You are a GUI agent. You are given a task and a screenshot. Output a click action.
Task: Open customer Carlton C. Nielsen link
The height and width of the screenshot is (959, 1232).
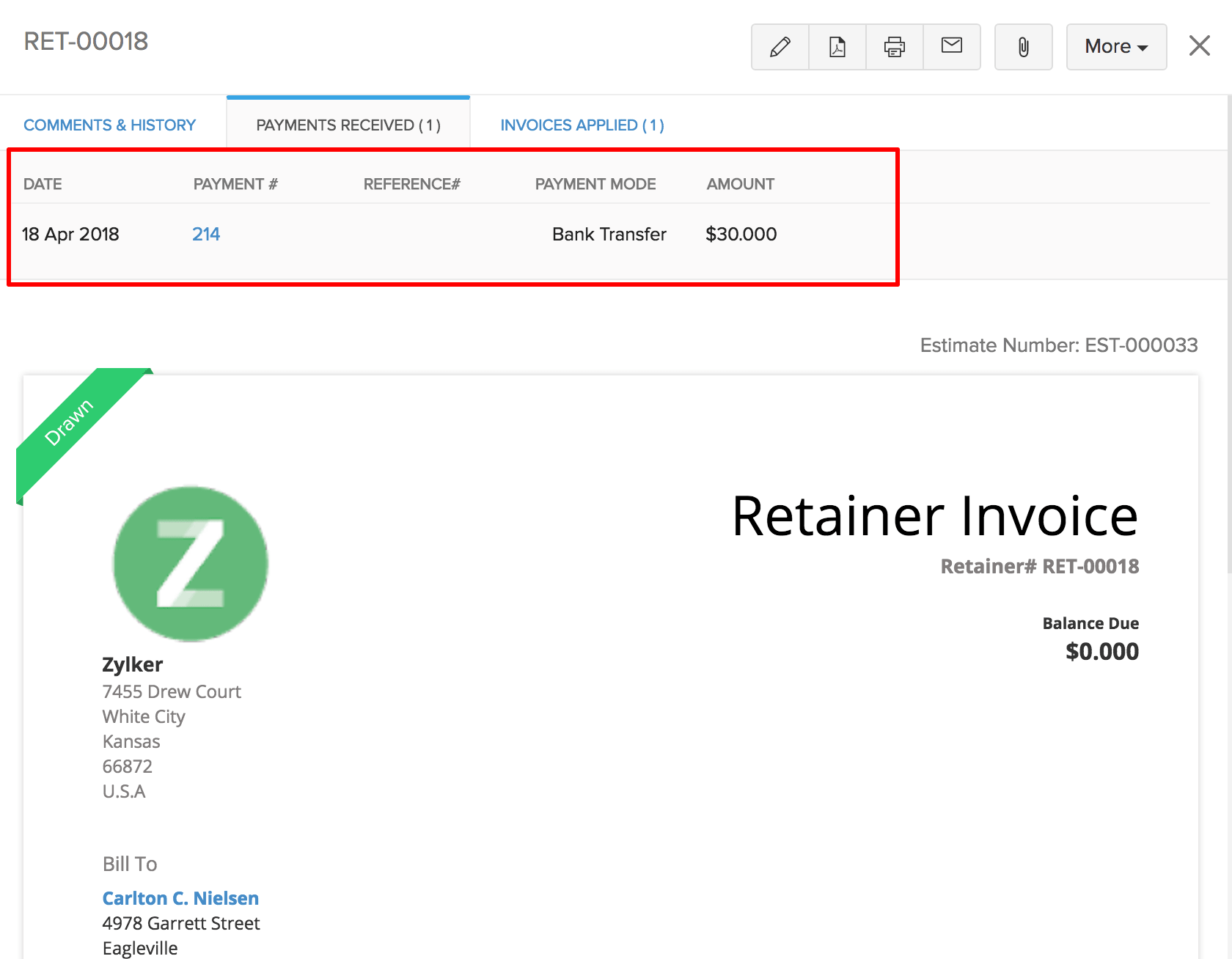point(180,898)
